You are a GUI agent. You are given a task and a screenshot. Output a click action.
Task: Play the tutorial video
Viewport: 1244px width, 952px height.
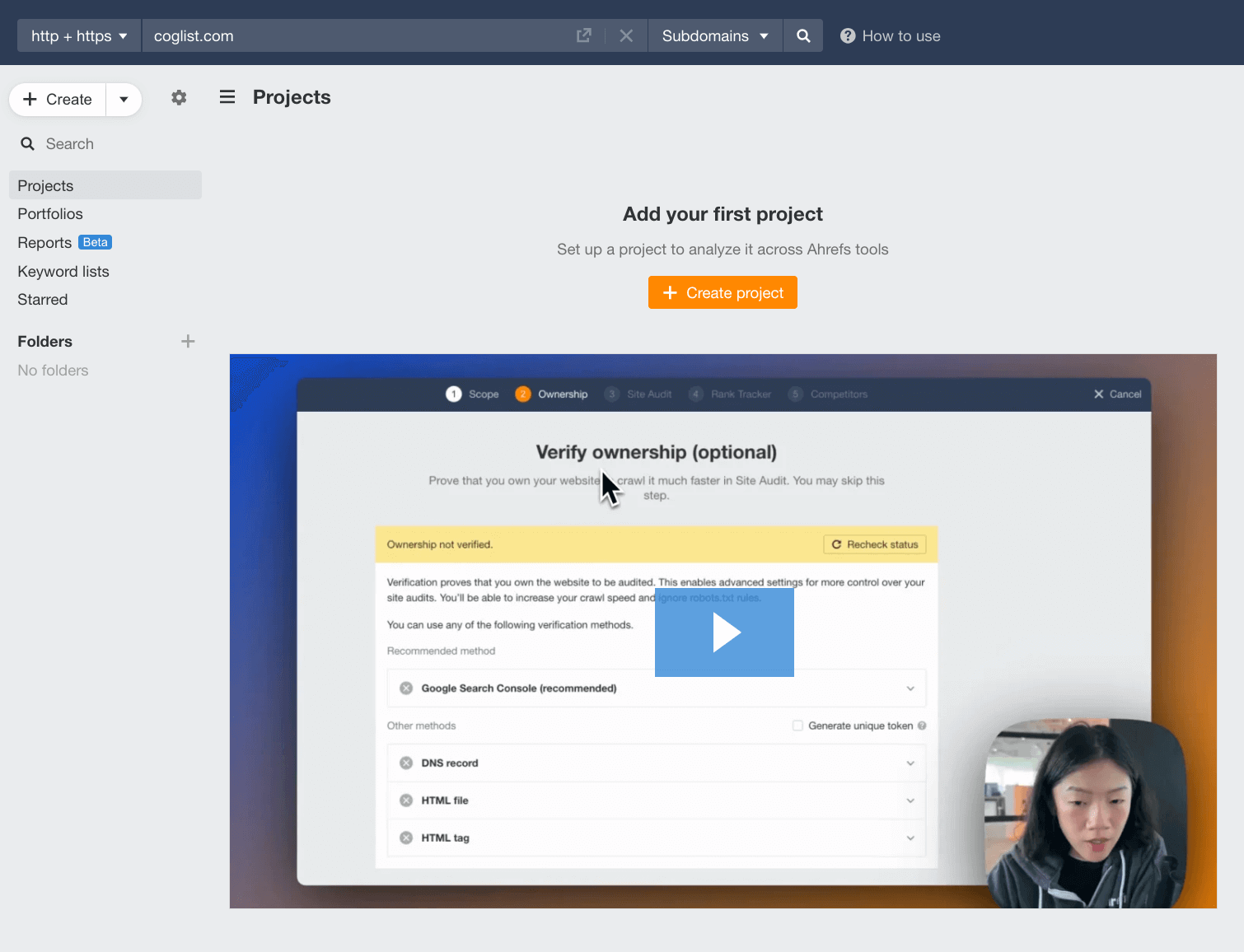coord(724,632)
